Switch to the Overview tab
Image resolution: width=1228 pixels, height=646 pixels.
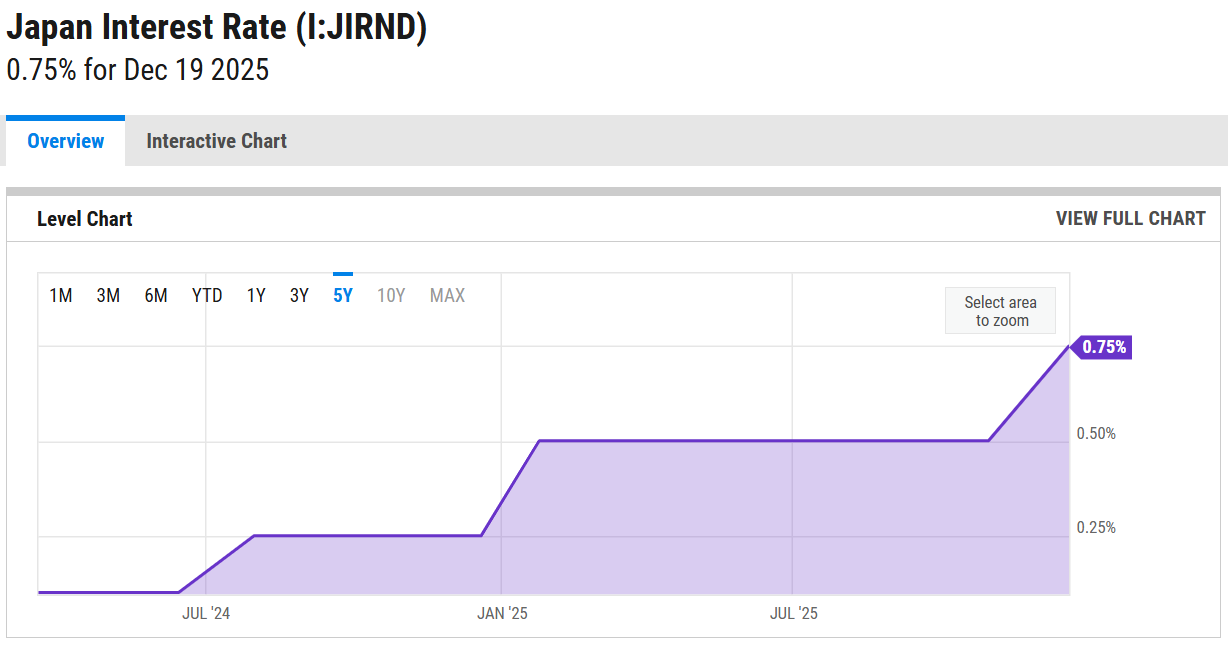tap(65, 141)
